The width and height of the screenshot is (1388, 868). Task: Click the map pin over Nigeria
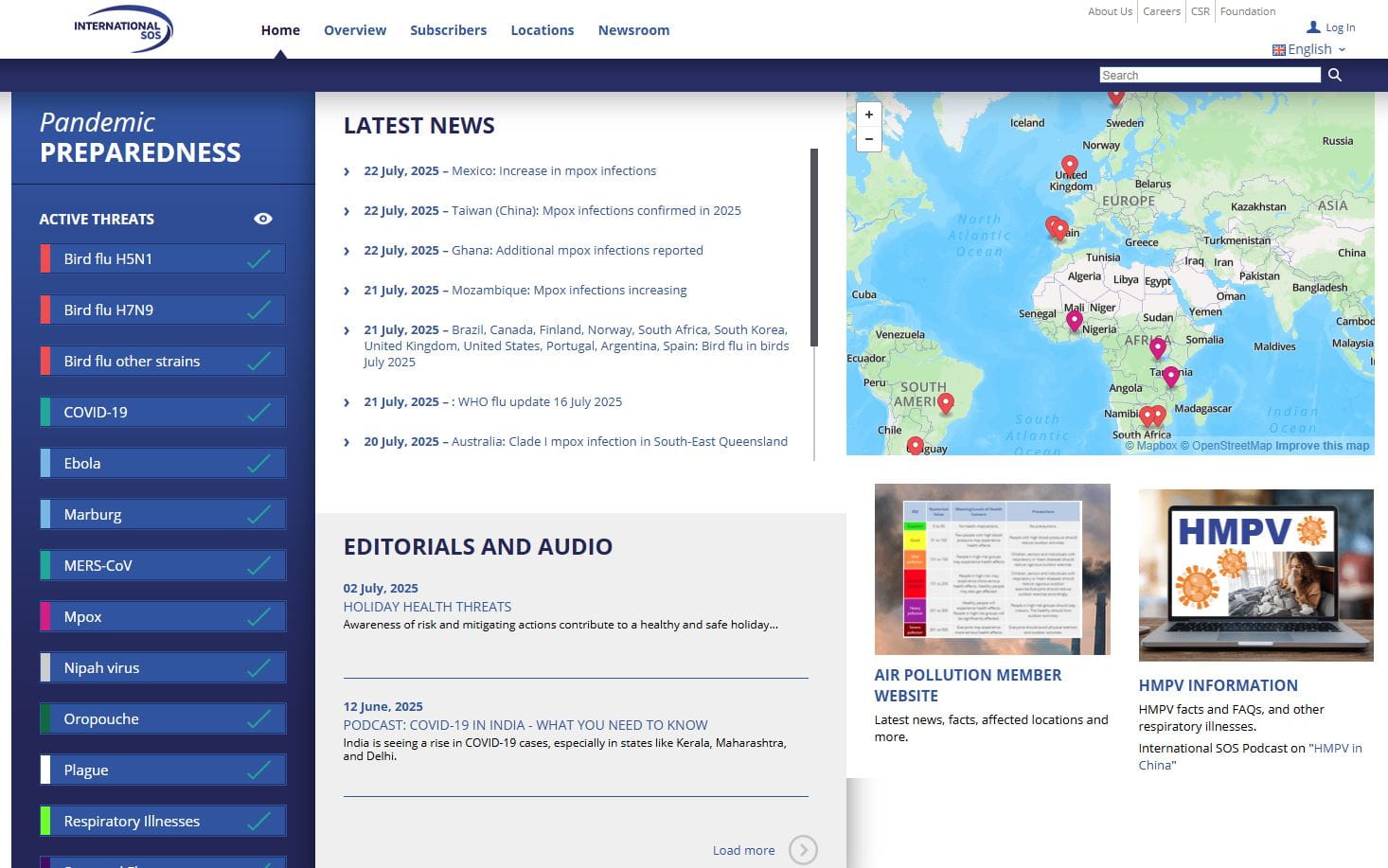(1074, 320)
